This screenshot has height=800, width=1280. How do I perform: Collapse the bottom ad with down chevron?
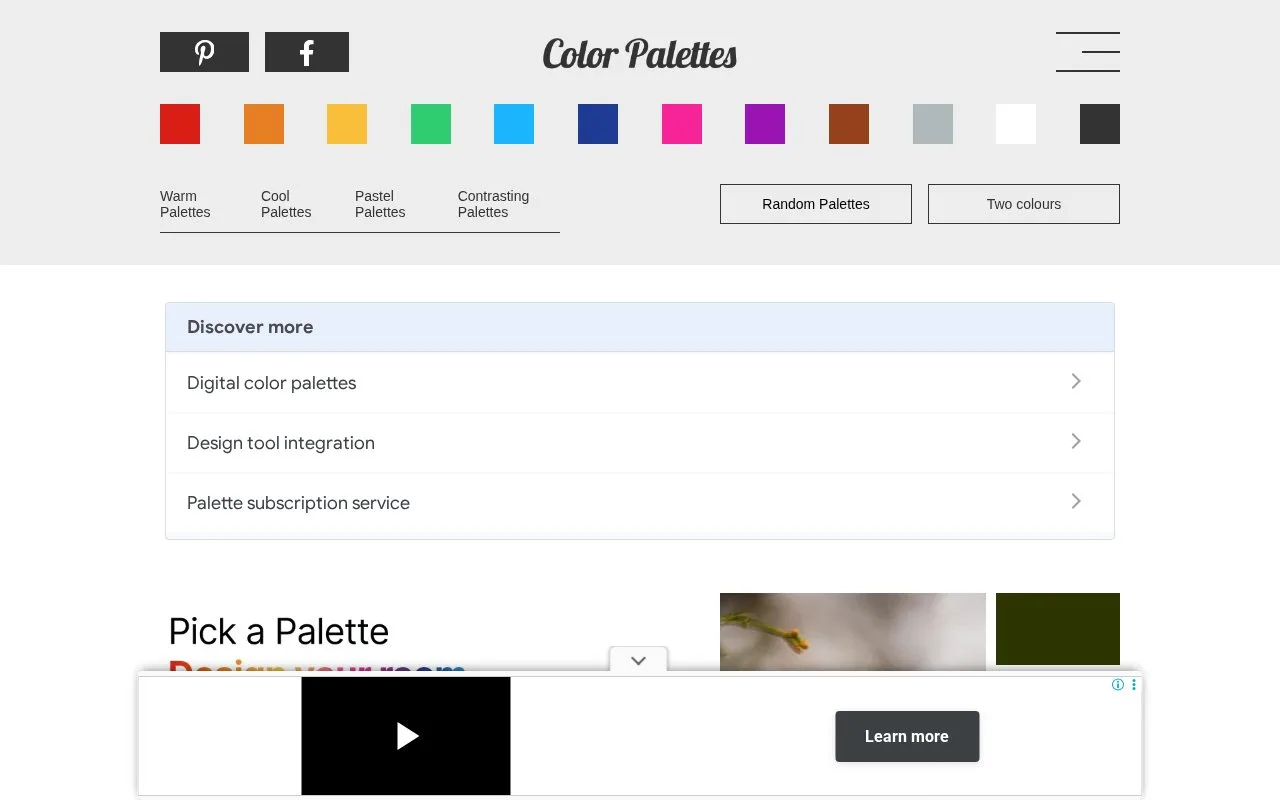click(x=638, y=661)
